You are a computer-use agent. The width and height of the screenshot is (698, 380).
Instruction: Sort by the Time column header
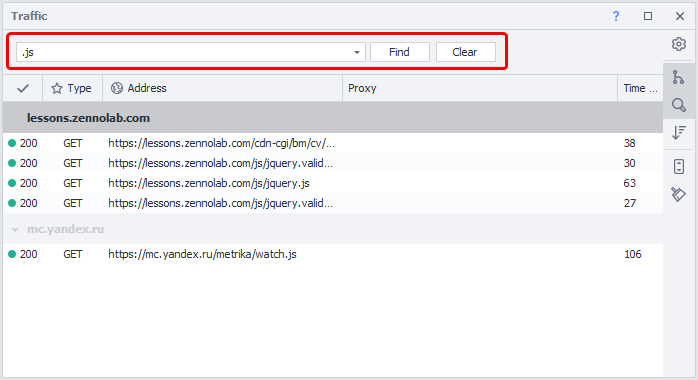[640, 88]
